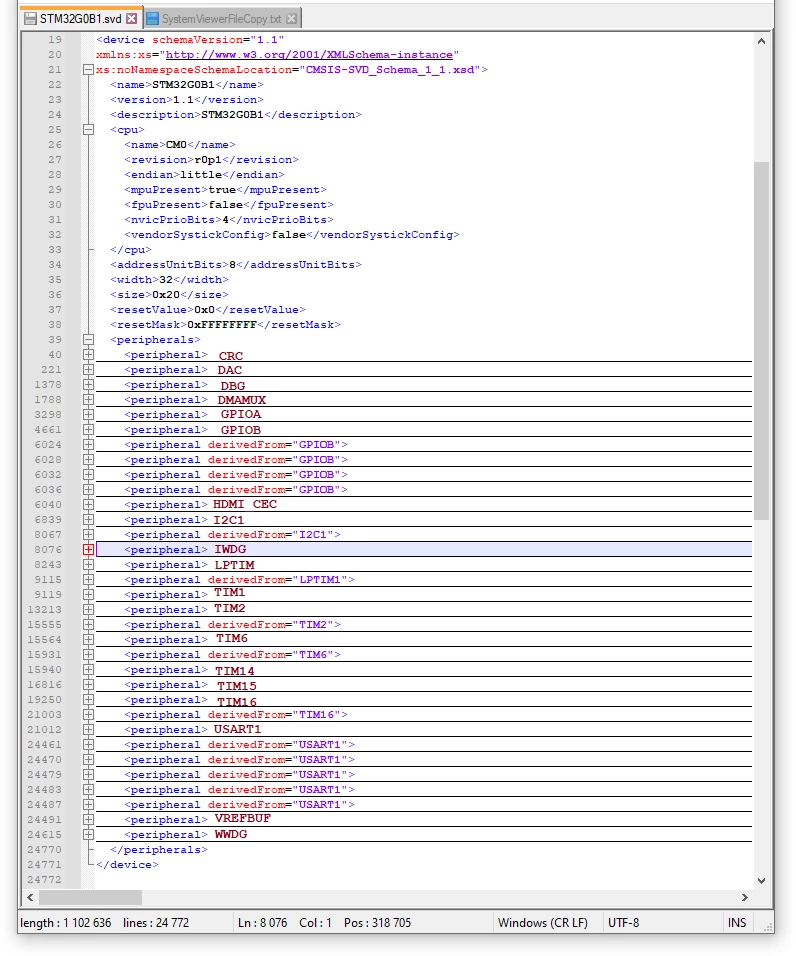Expand the USART1 peripheral fold at line 21012

click(x=88, y=730)
